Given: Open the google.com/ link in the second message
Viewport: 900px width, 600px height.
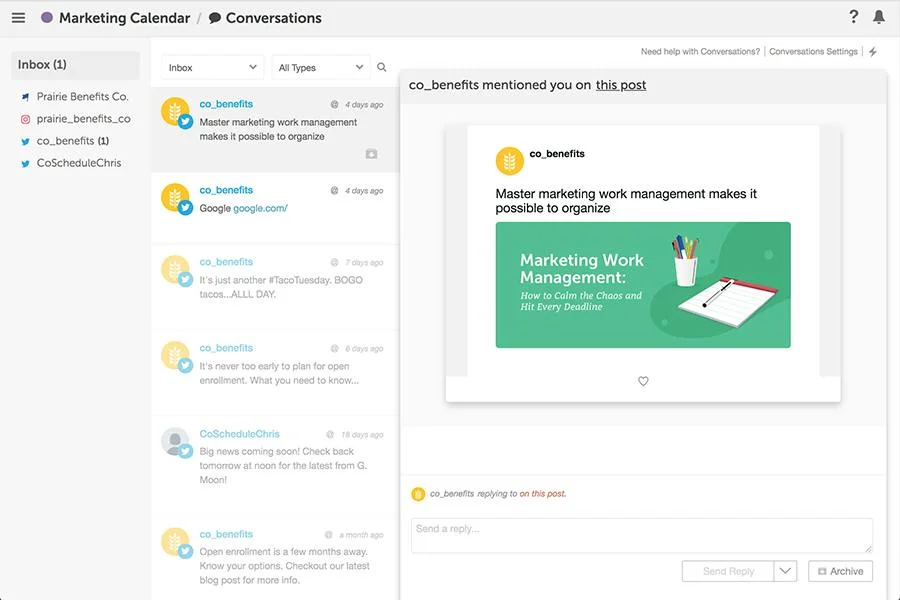Looking at the screenshot, I should click(260, 208).
